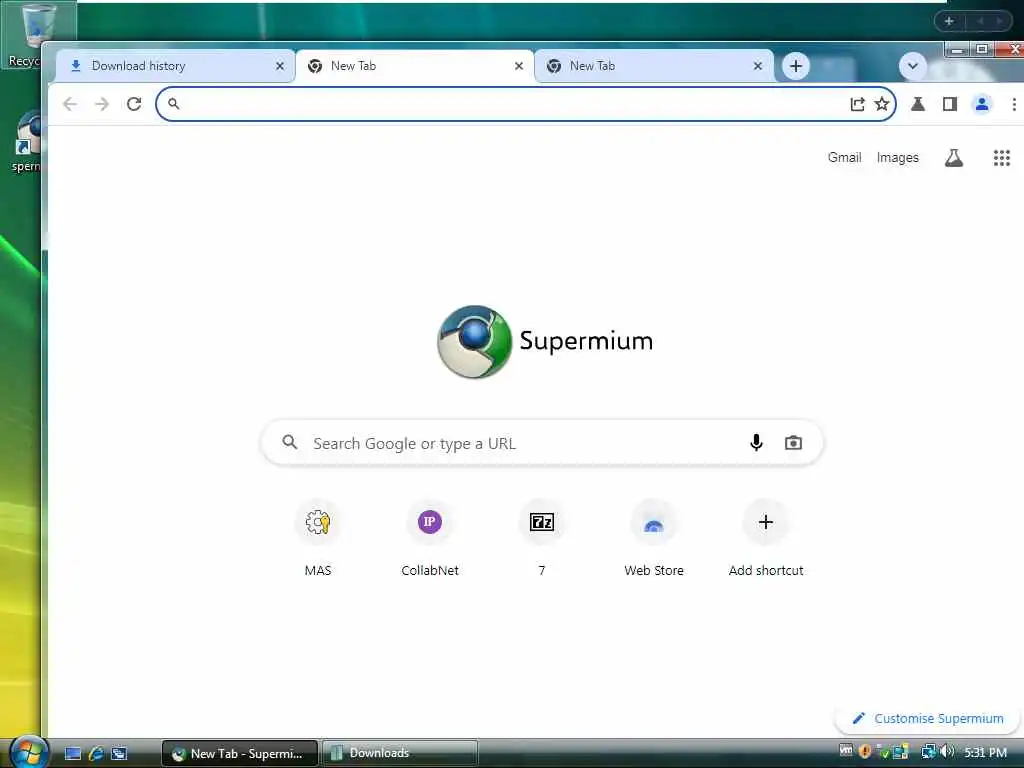This screenshot has height=768, width=1024.
Task: Open the CollabNet shortcut
Action: click(430, 539)
